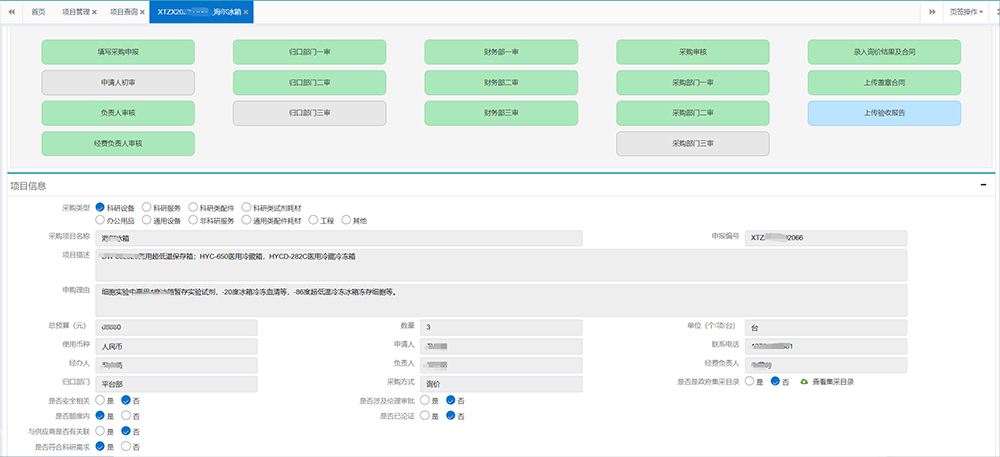Click the 采购项目名称 input field
Image resolution: width=1000 pixels, height=457 pixels.
[x=340, y=237]
